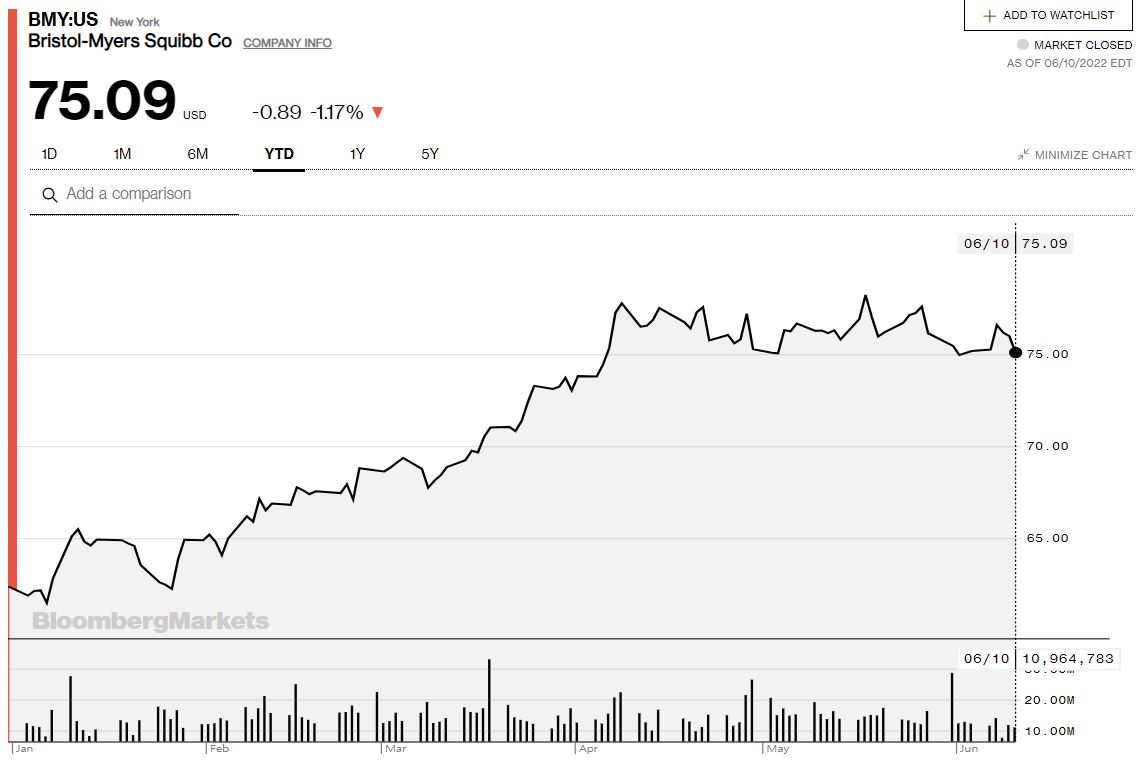Show the 5Y price history
The width and height of the screenshot is (1139, 784).
[430, 154]
